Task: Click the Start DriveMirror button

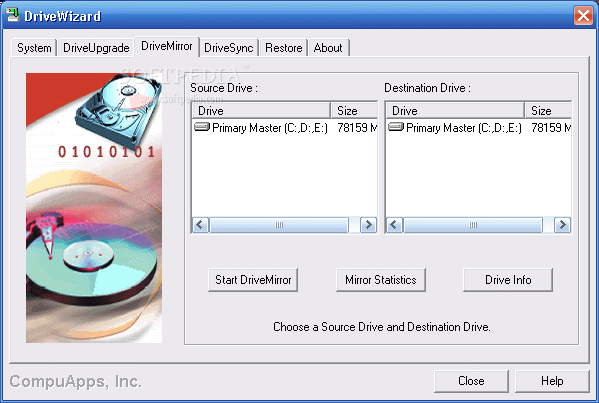Action: click(x=253, y=280)
